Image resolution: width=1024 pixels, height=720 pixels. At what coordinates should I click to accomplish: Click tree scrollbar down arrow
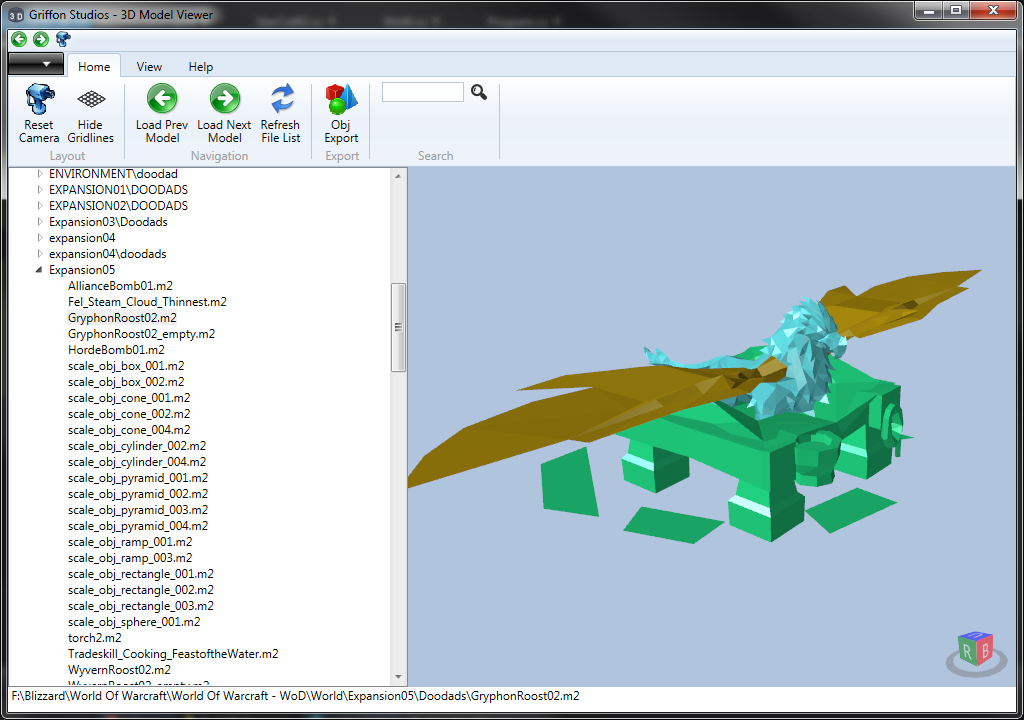pyautogui.click(x=398, y=678)
